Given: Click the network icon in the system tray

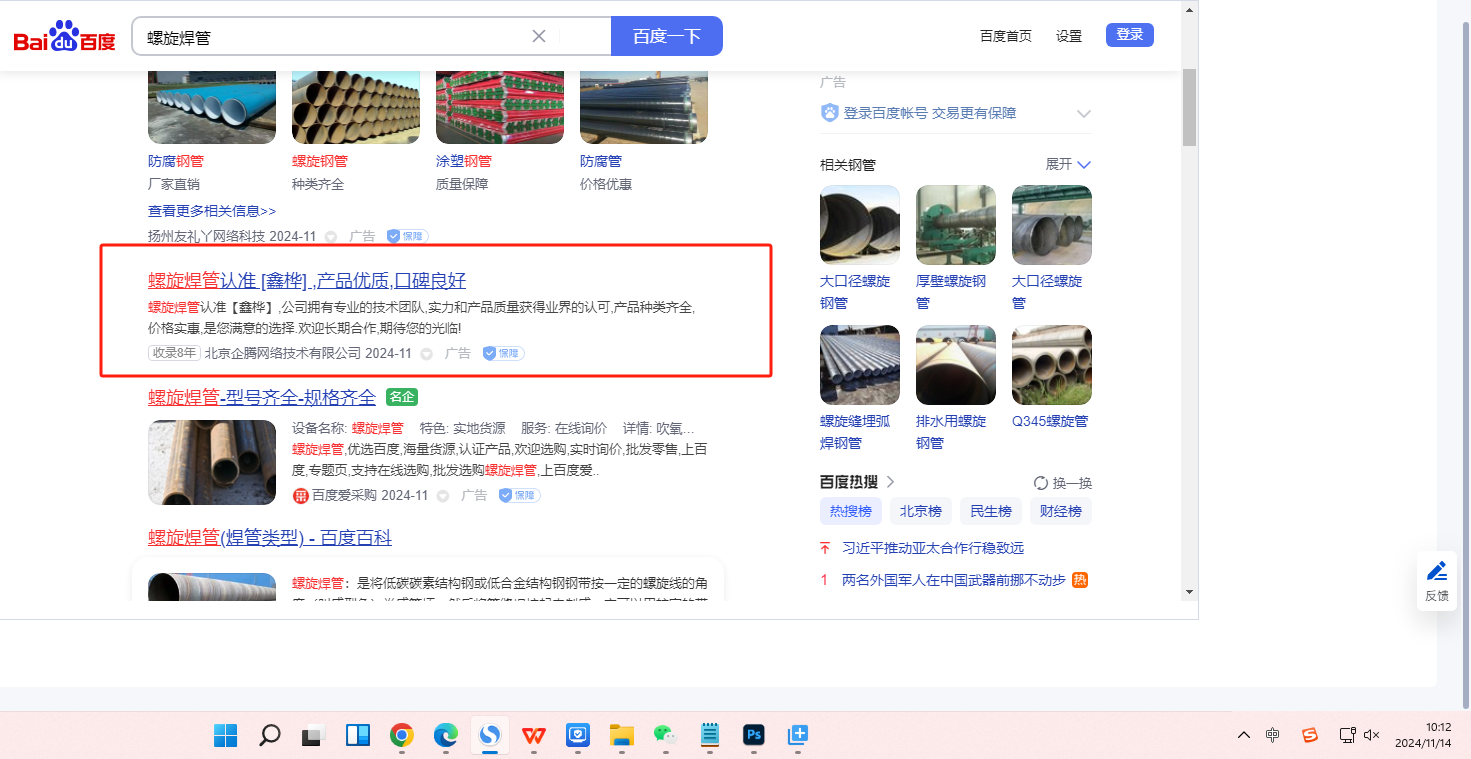Looking at the screenshot, I should [1347, 735].
